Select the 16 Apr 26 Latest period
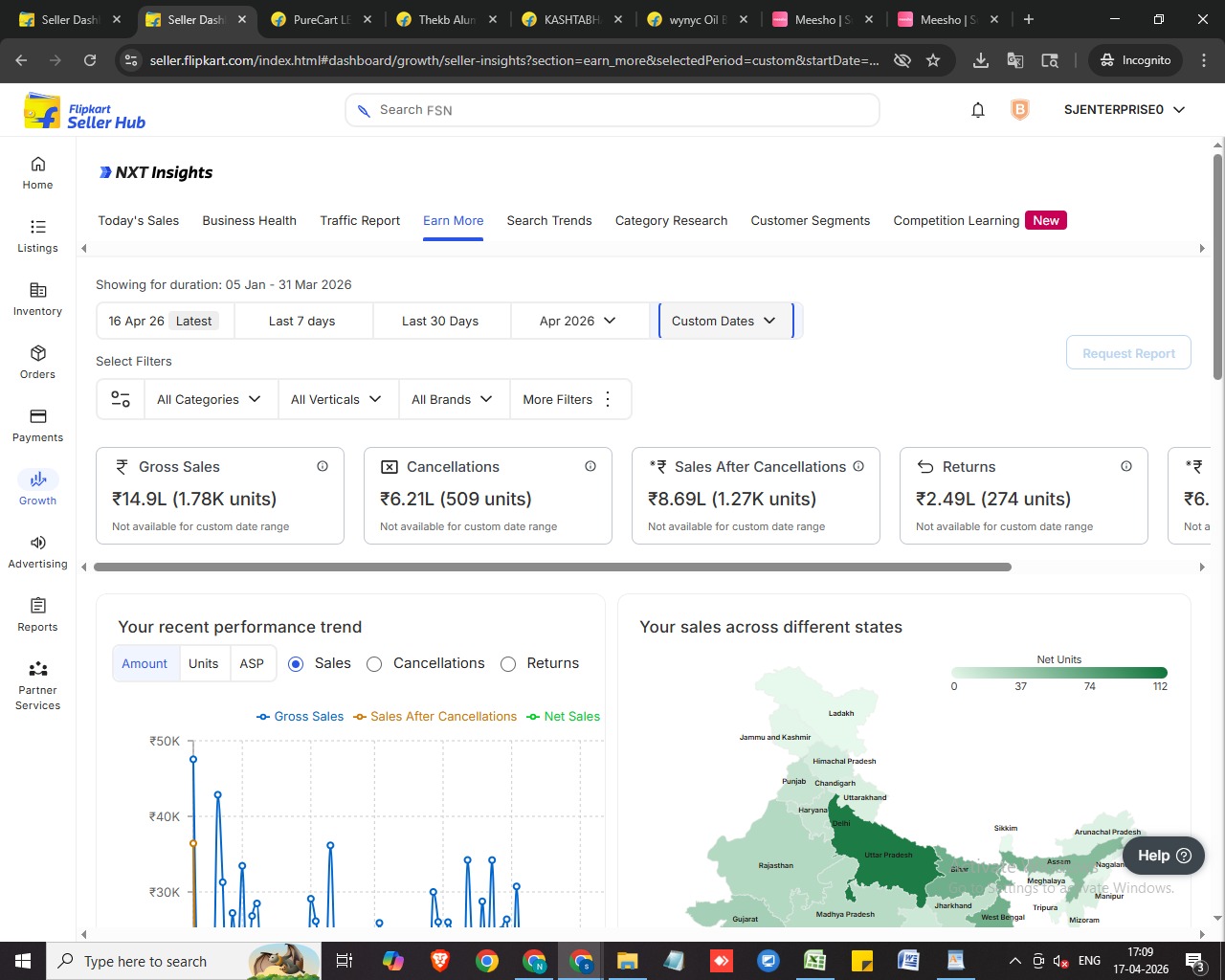1225x980 pixels. pyautogui.click(x=165, y=321)
